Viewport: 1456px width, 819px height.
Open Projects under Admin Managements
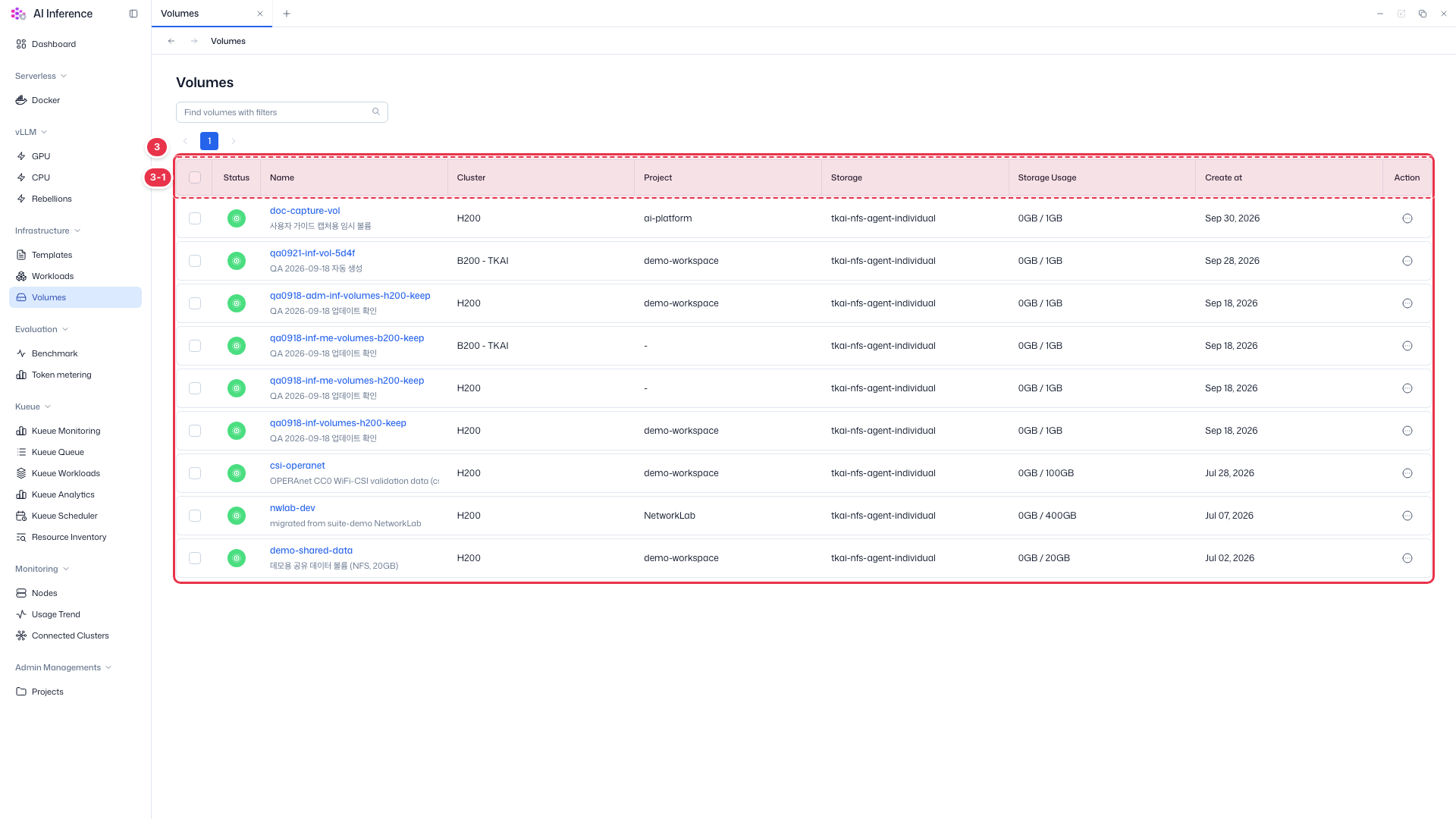click(47, 692)
